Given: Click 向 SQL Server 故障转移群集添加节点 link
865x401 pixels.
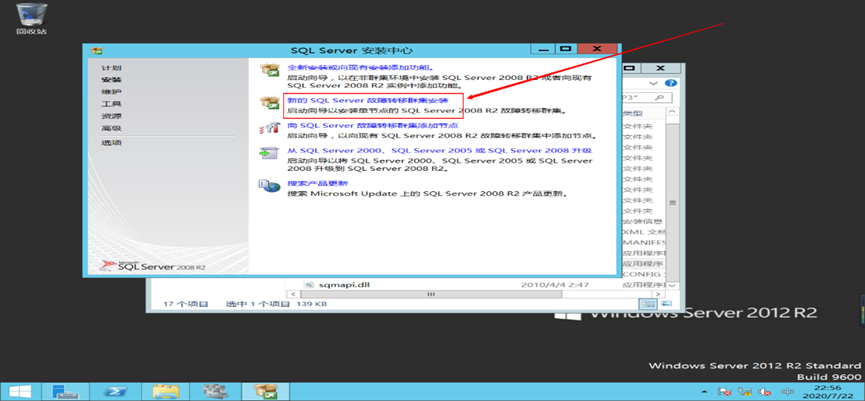Looking at the screenshot, I should [372, 125].
